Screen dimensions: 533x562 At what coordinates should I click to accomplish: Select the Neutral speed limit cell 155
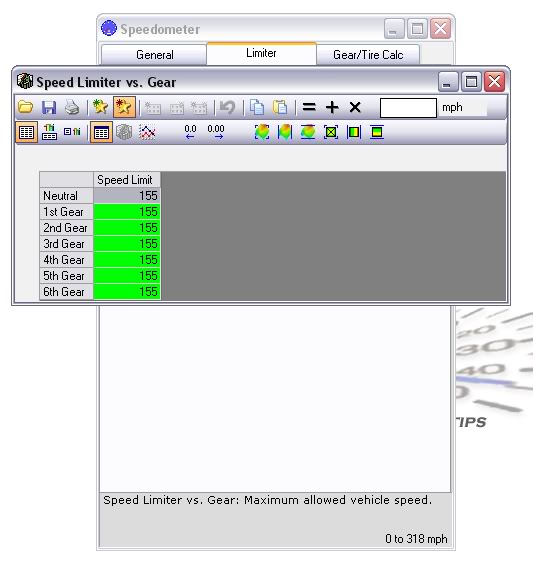pos(127,196)
